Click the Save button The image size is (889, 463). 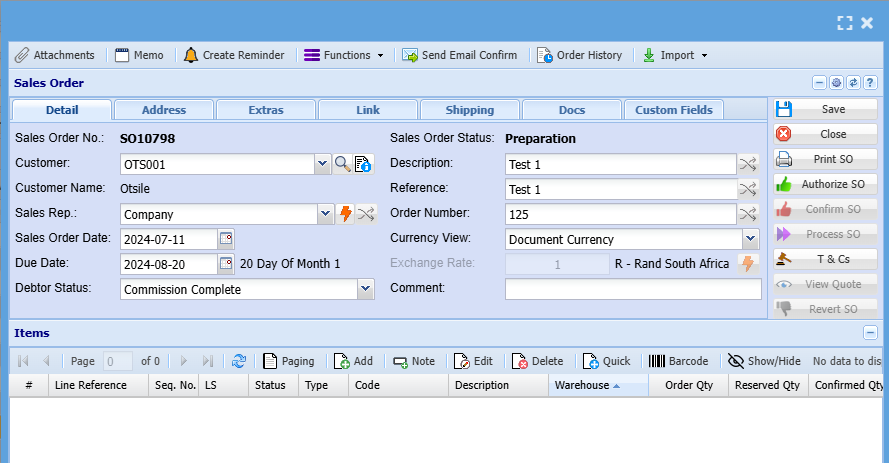(825, 109)
